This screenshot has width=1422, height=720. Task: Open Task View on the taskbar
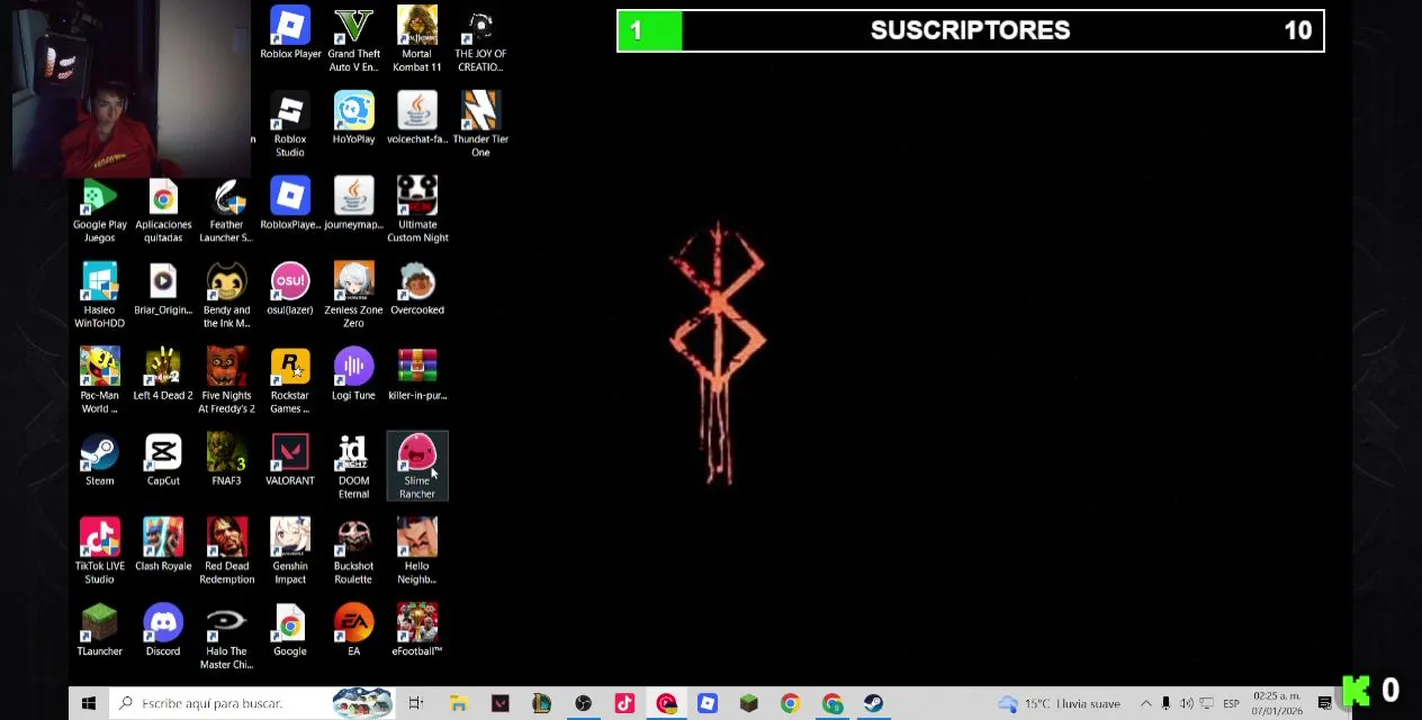tap(415, 703)
